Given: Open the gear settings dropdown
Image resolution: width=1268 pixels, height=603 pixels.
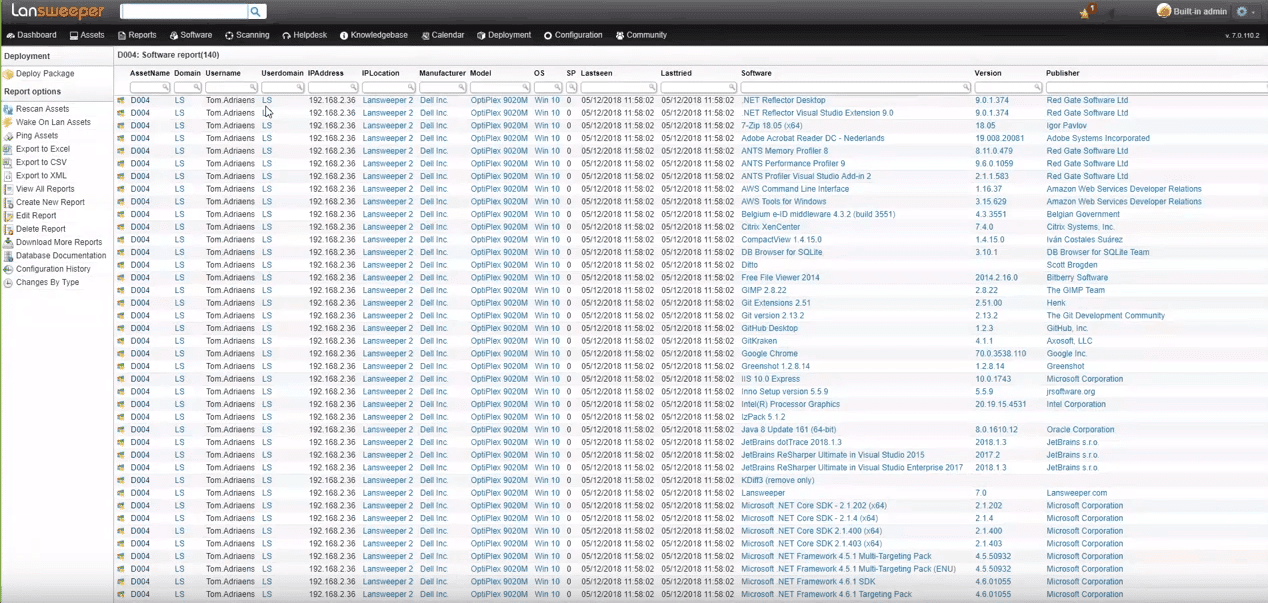Looking at the screenshot, I should (1246, 12).
